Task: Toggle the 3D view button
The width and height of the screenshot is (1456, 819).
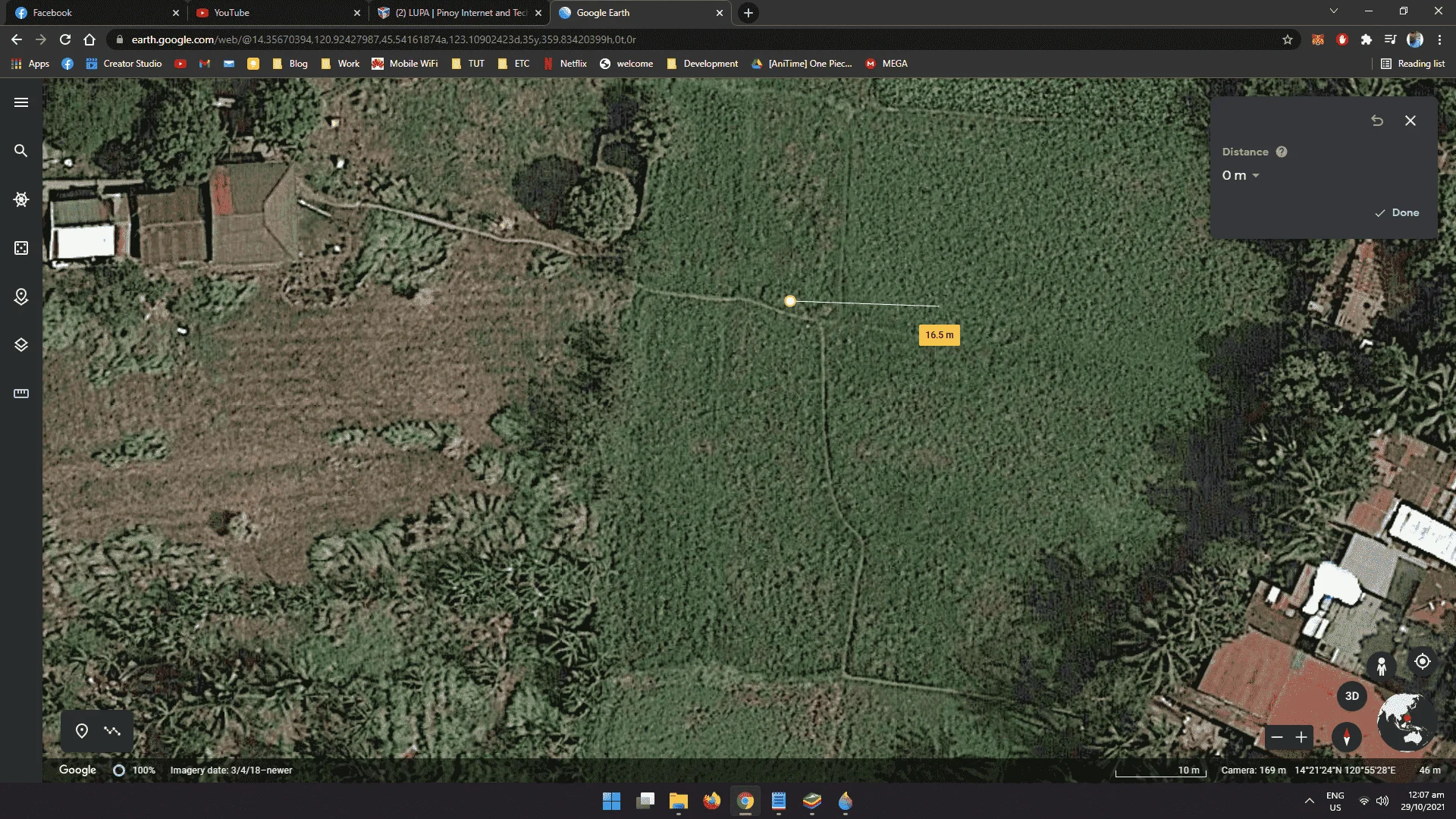Action: point(1351,696)
